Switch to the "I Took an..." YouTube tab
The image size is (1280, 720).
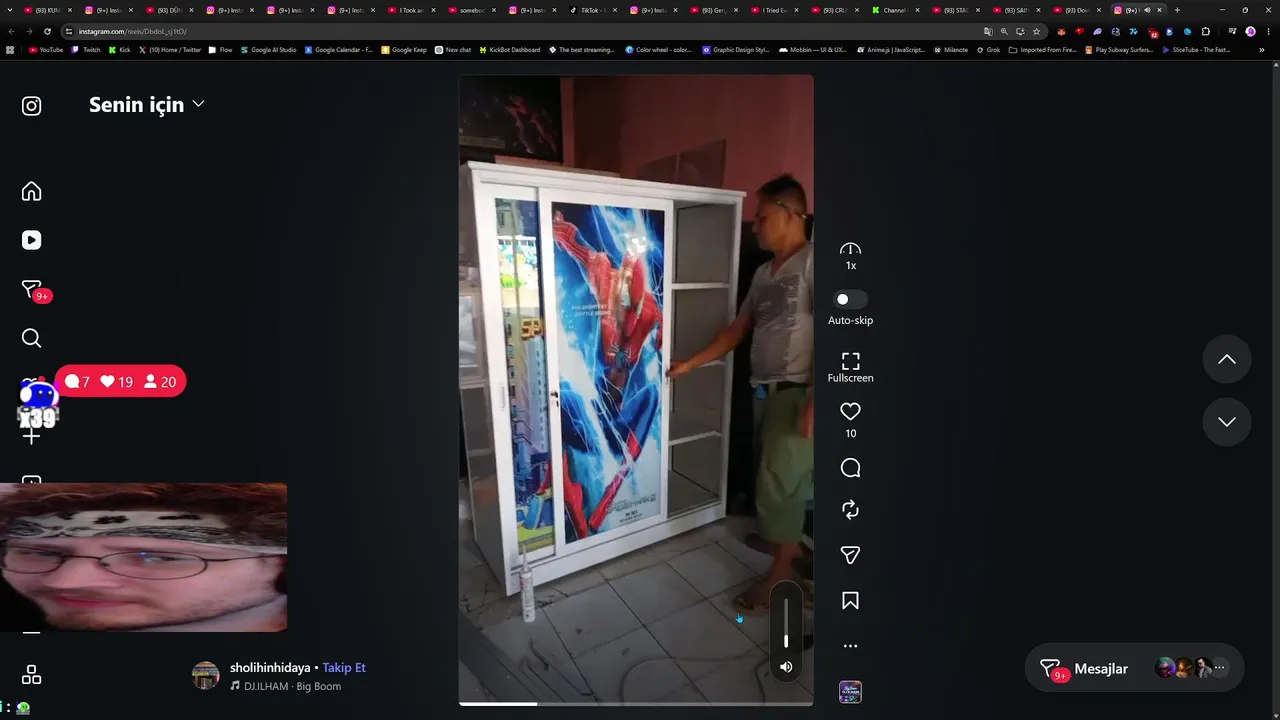[x=410, y=10]
